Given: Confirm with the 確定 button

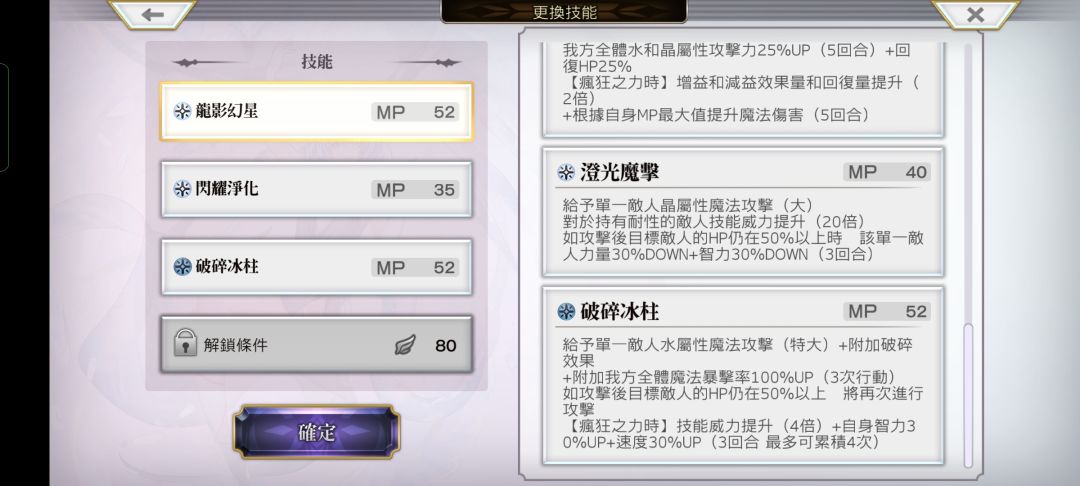Looking at the screenshot, I should [317, 432].
